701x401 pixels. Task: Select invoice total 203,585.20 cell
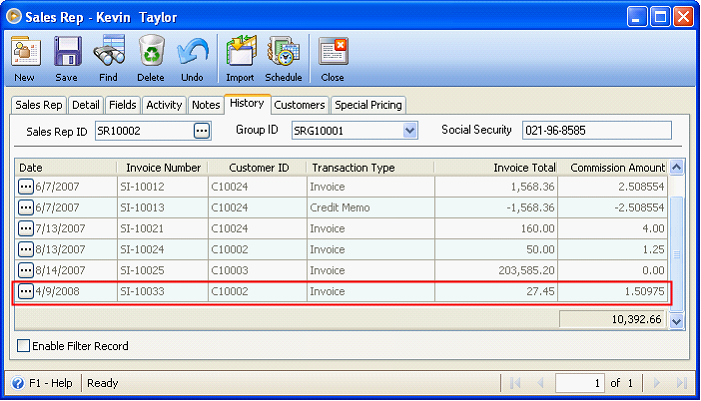[496, 270]
